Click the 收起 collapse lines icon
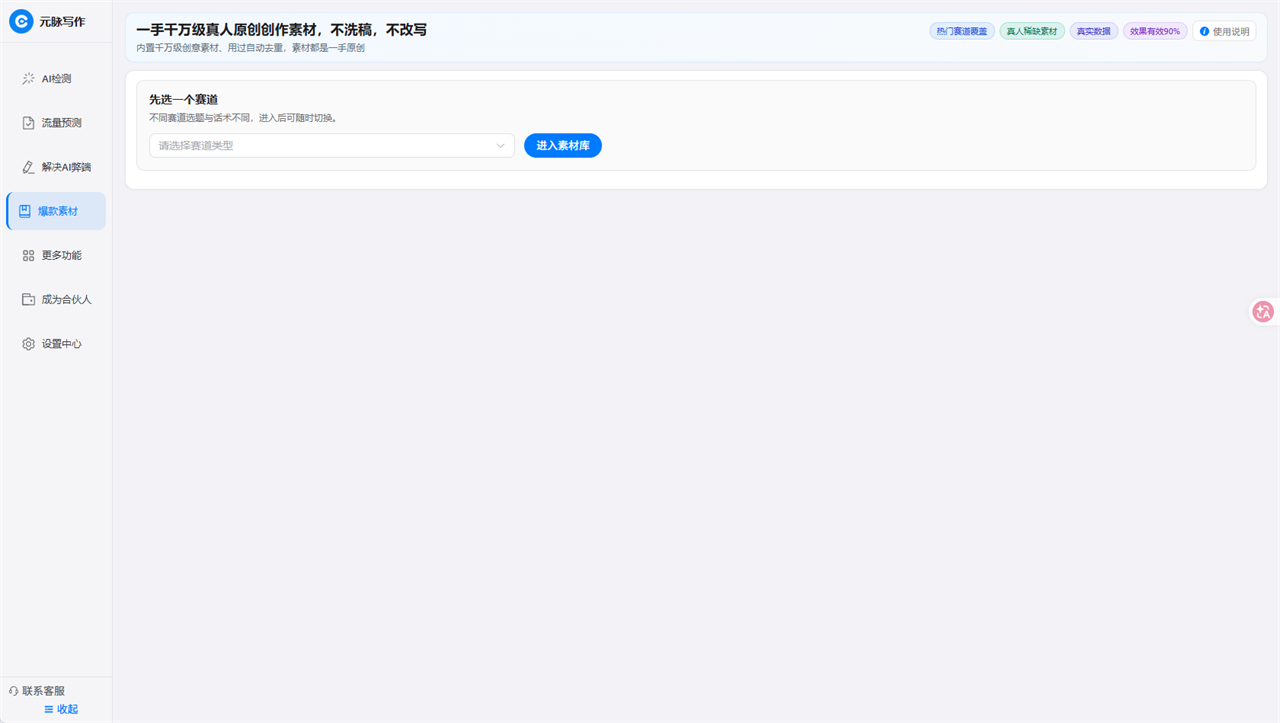The width and height of the screenshot is (1280, 723). point(49,709)
